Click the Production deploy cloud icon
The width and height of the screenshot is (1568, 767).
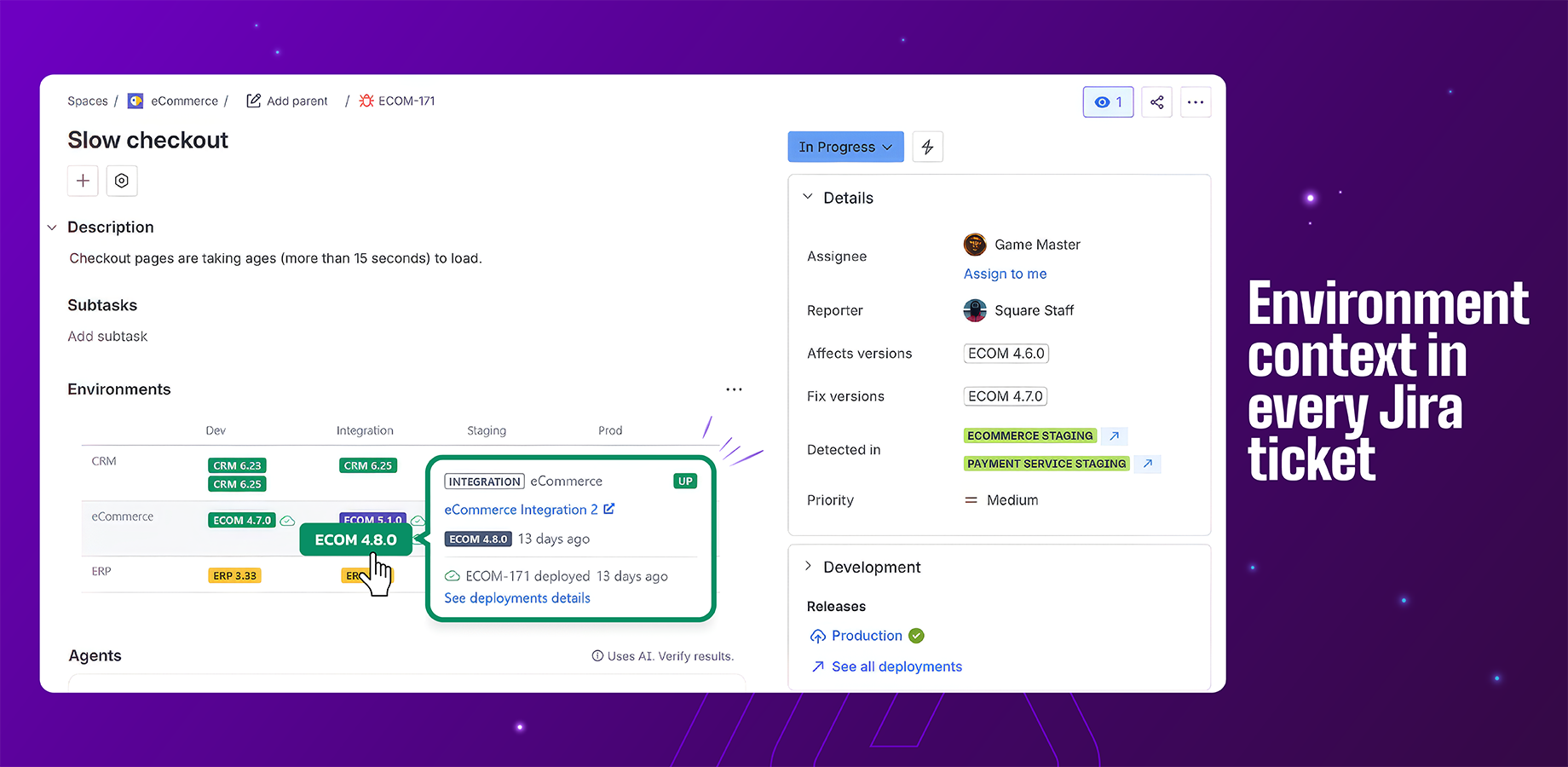click(x=818, y=636)
